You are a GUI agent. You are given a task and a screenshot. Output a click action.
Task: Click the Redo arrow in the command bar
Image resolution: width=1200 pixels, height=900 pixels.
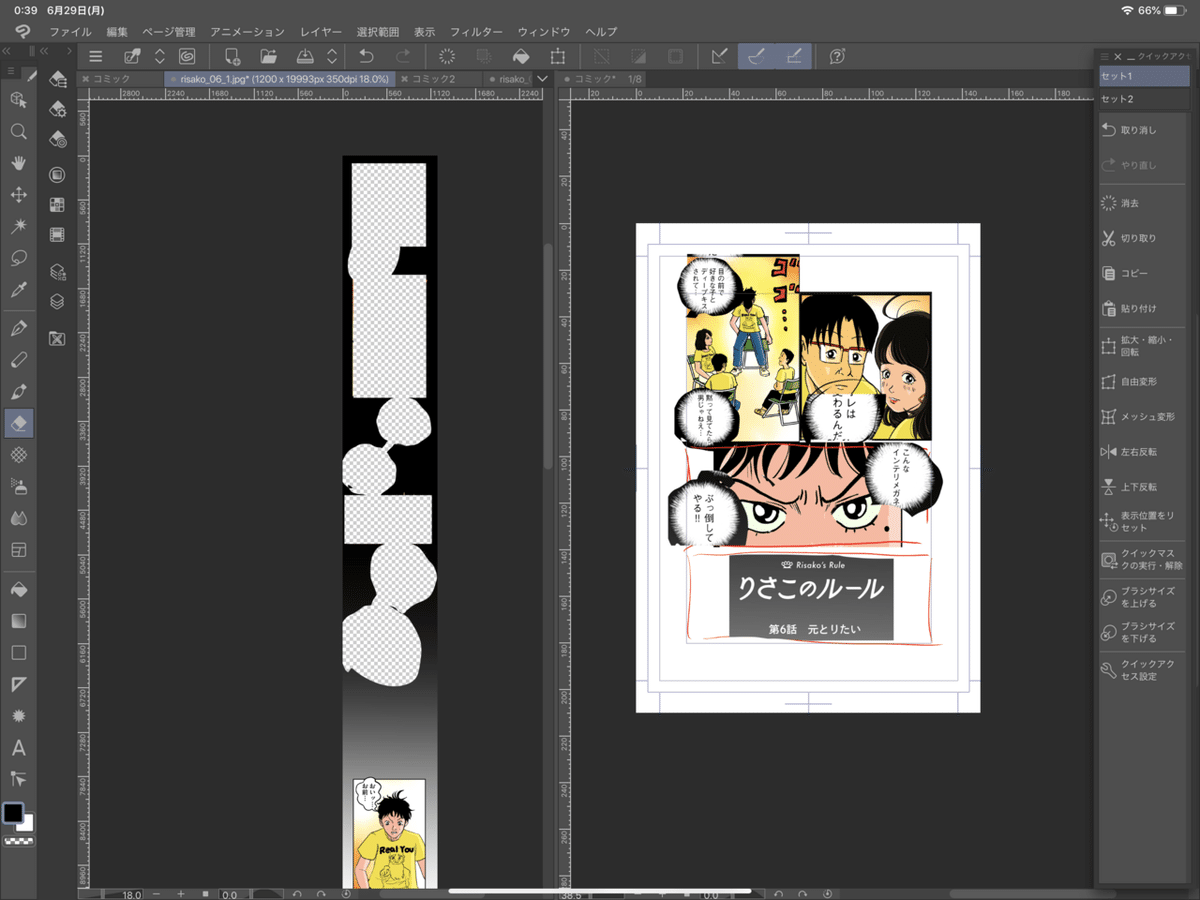(402, 57)
